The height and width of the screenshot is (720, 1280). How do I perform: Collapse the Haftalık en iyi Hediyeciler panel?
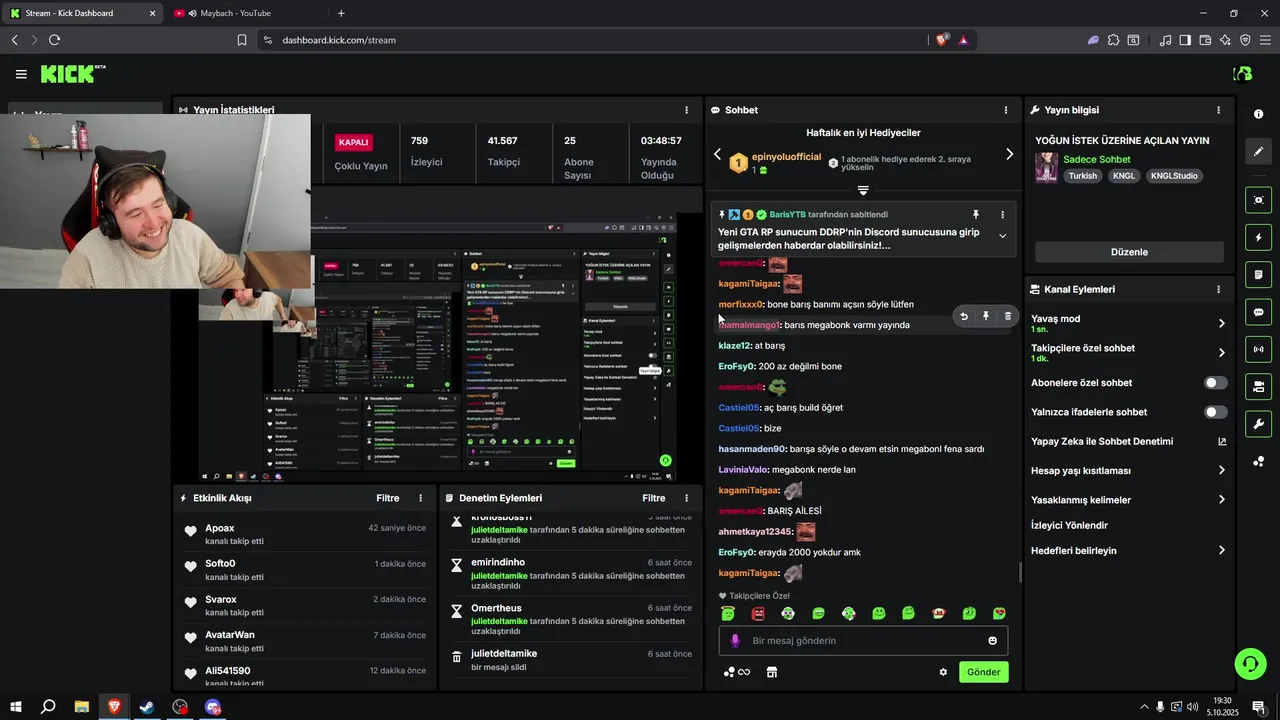point(863,190)
